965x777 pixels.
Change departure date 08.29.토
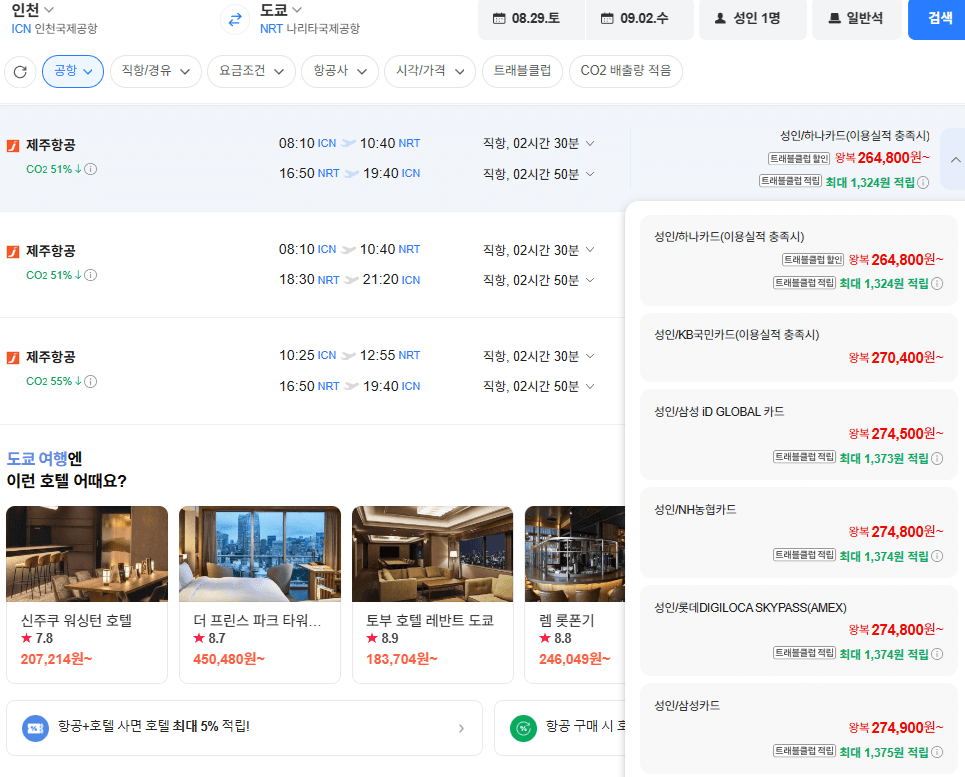(531, 19)
